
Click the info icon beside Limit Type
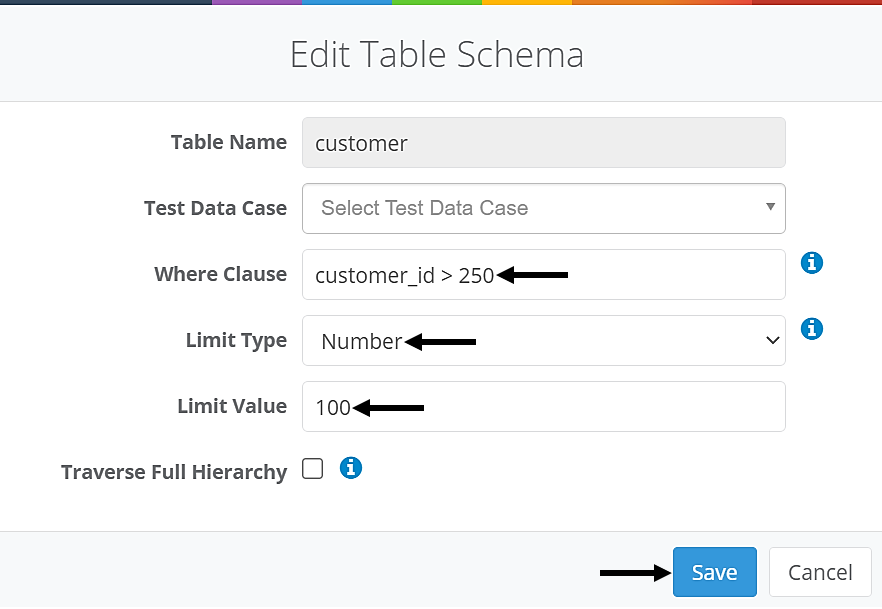(x=812, y=328)
